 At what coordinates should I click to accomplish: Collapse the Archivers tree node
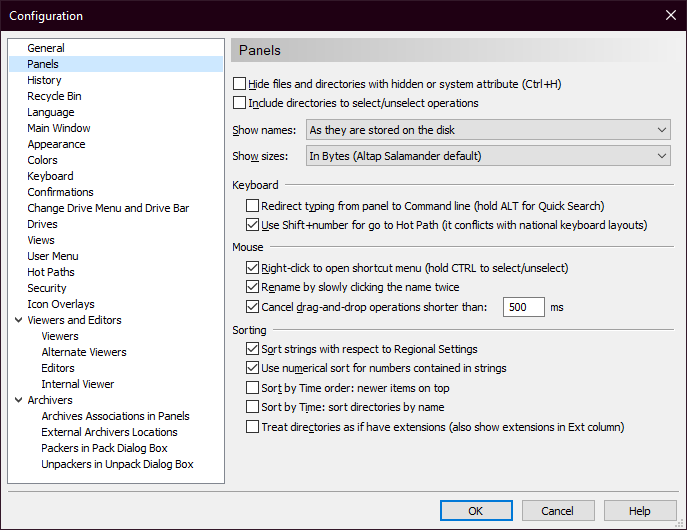(18, 401)
